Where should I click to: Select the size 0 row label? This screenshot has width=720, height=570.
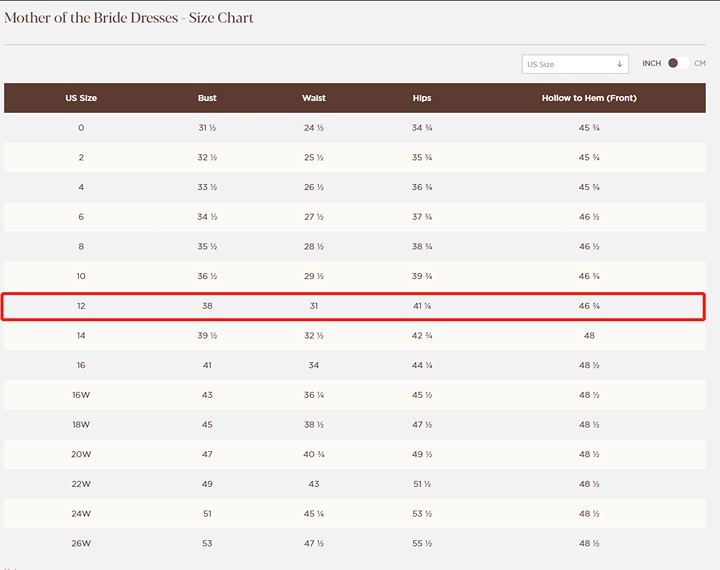tap(81, 128)
